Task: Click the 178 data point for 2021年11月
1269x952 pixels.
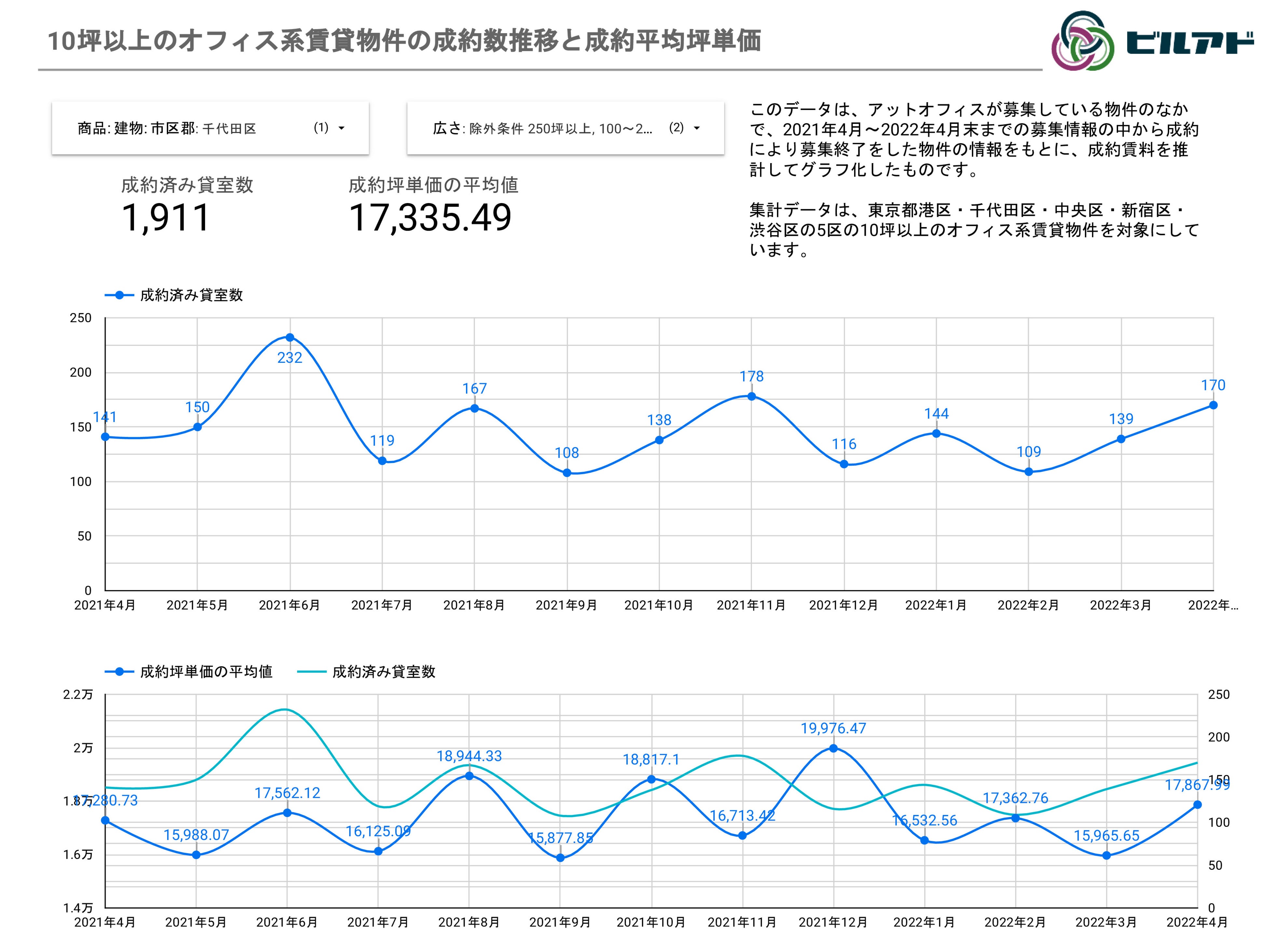Action: click(752, 396)
